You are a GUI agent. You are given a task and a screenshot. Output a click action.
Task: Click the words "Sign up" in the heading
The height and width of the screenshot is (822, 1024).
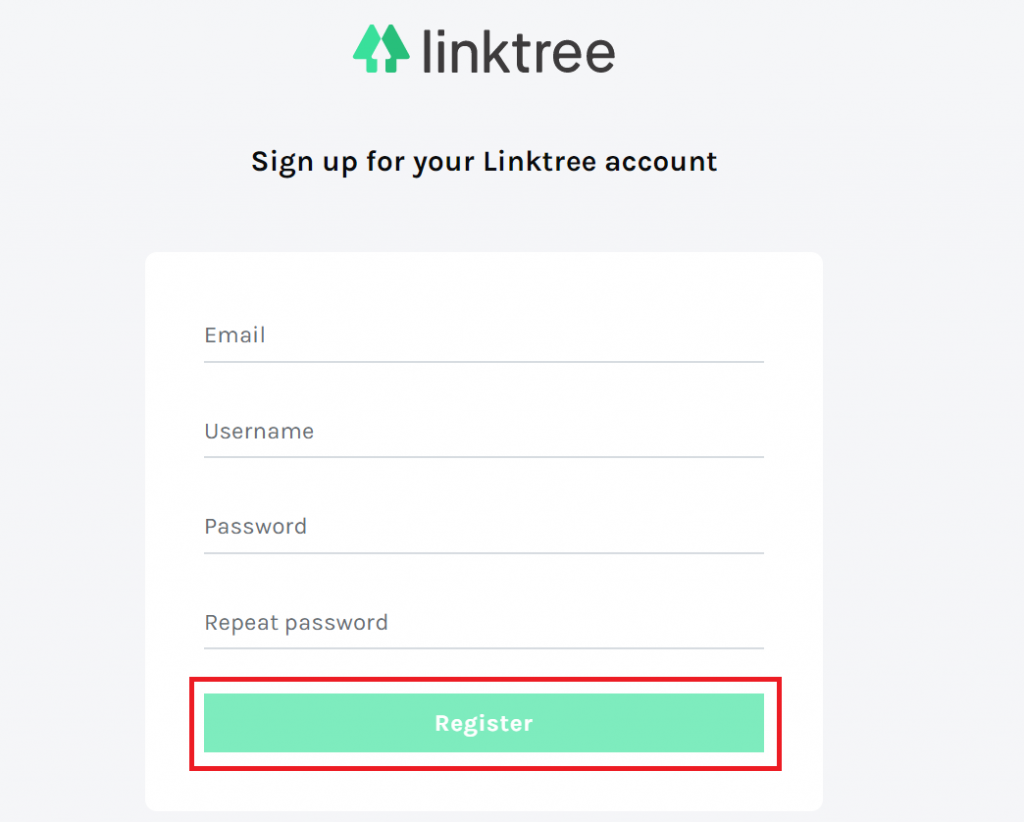click(304, 163)
